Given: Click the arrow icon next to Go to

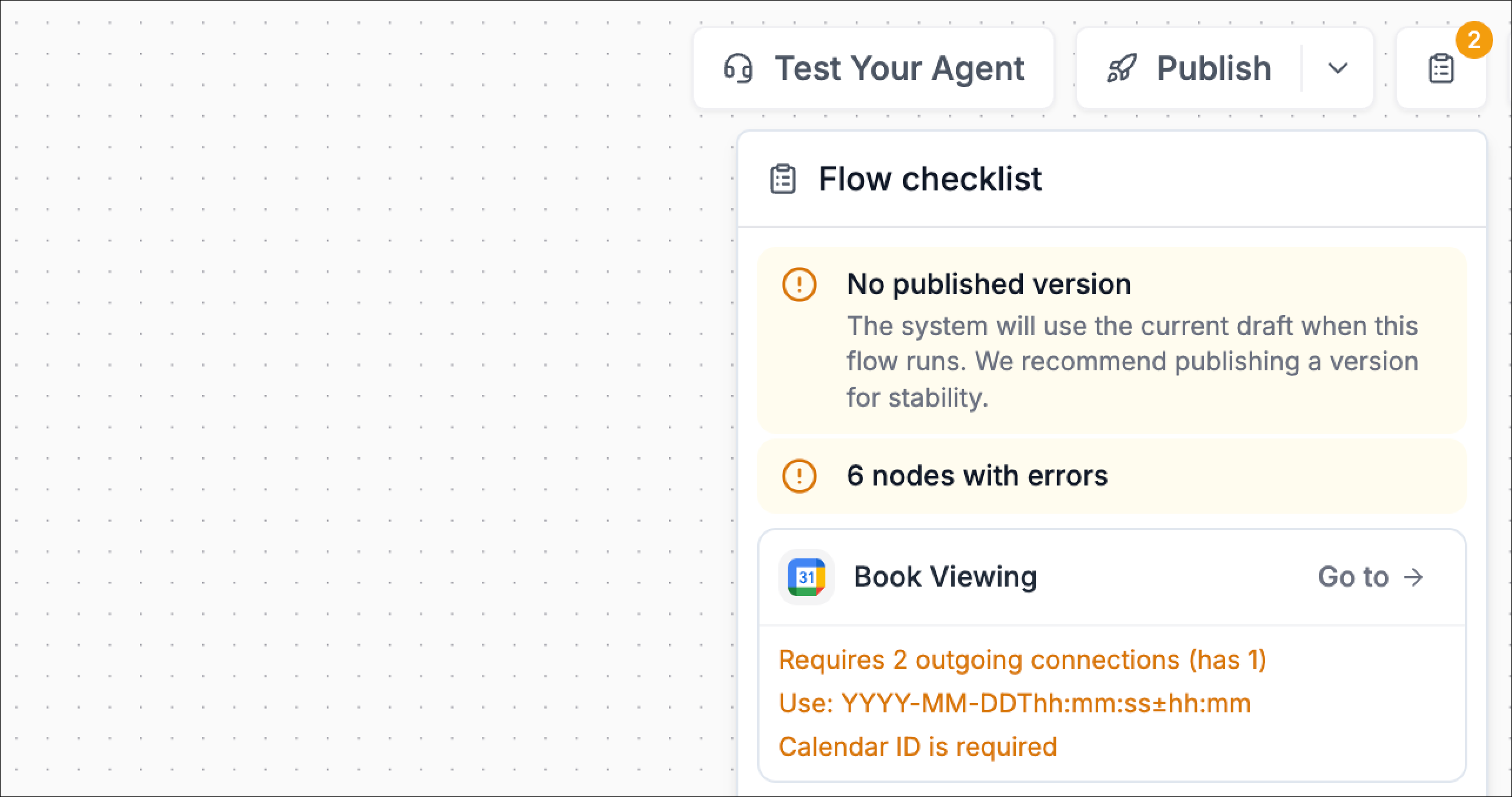Looking at the screenshot, I should (1414, 577).
